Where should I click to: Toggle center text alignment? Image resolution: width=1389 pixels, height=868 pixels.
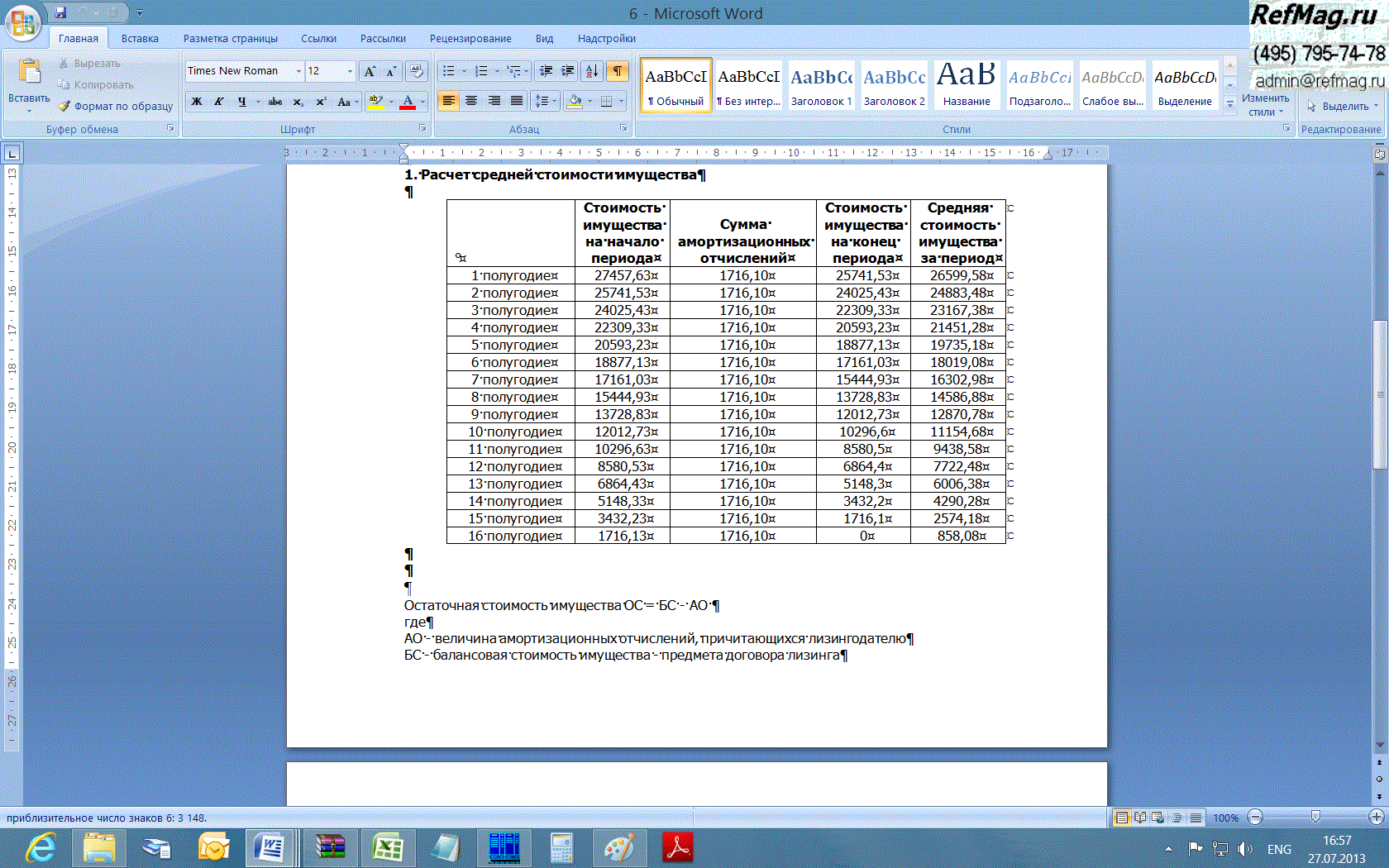(x=471, y=101)
